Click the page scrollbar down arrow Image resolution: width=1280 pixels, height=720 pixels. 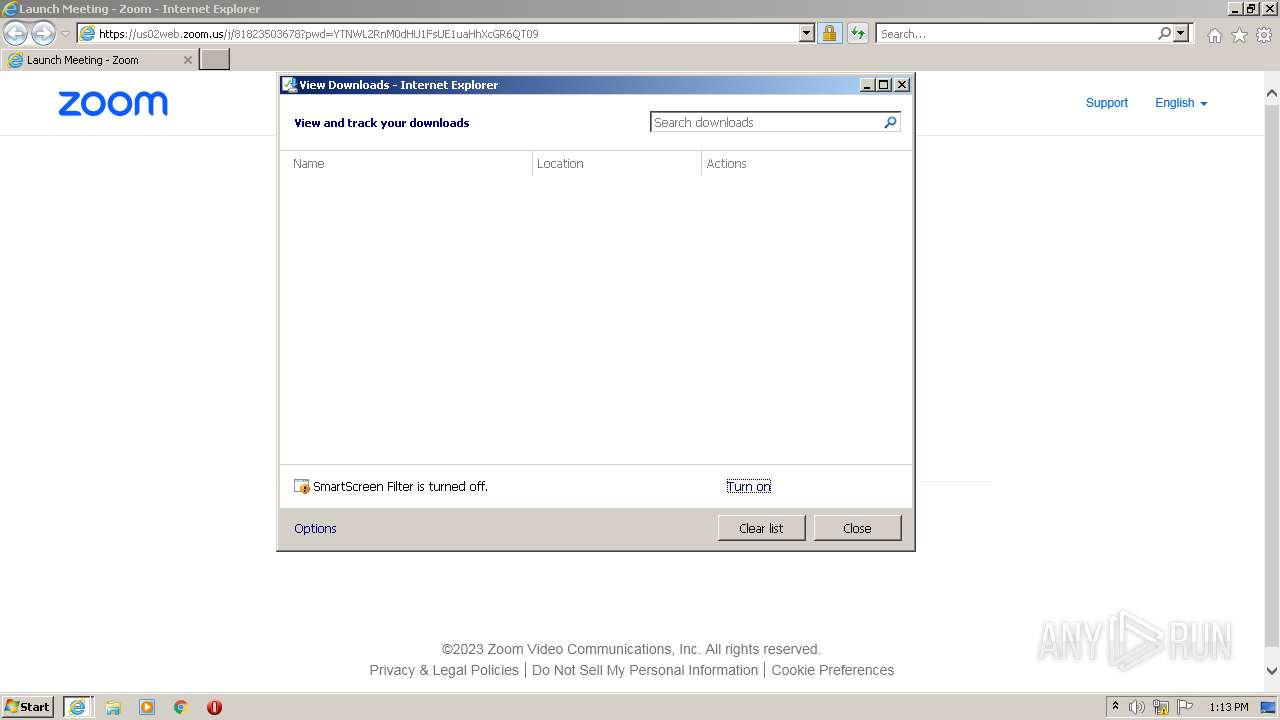coord(1271,672)
